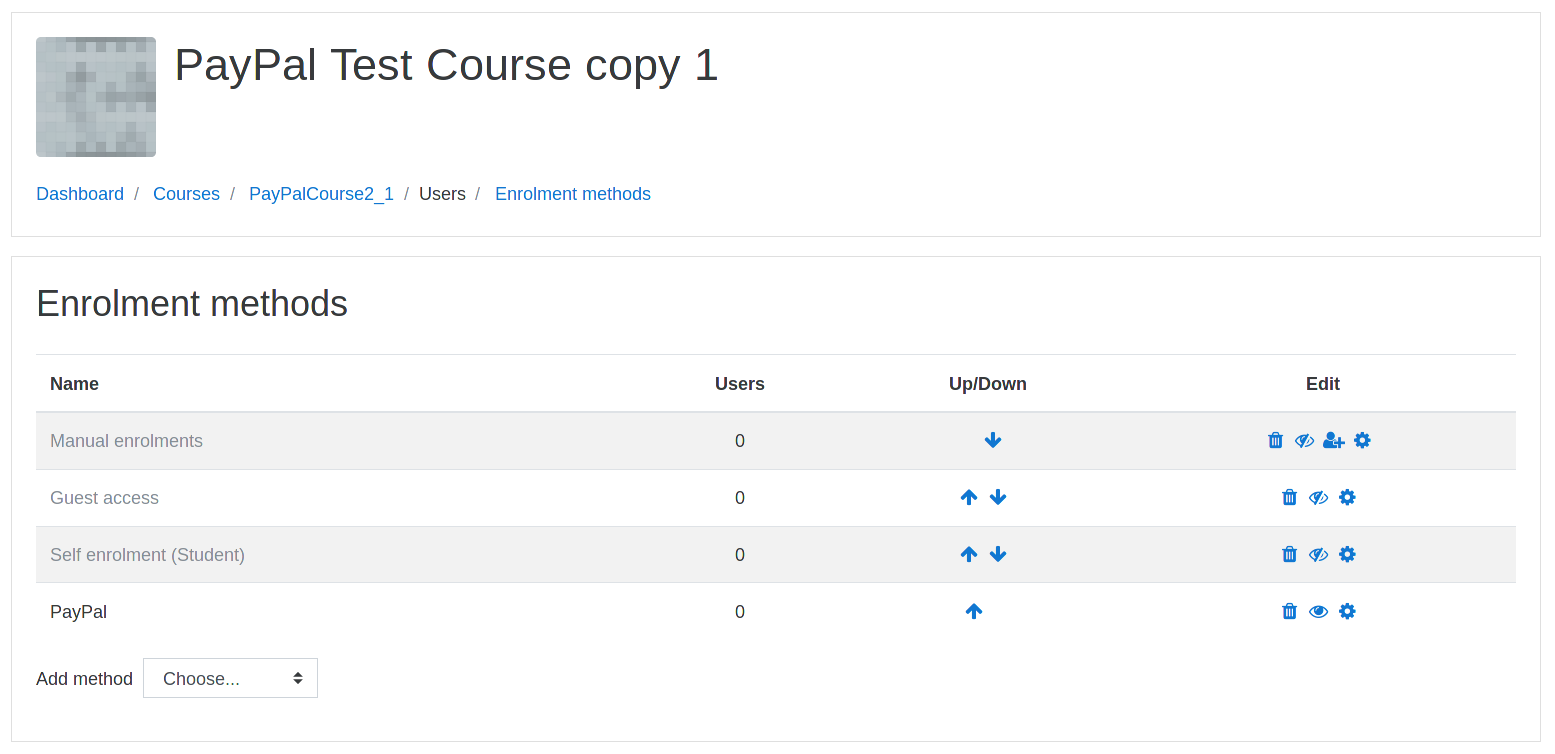This screenshot has height=754, width=1555.
Task: Click the Users column header
Action: click(x=740, y=384)
